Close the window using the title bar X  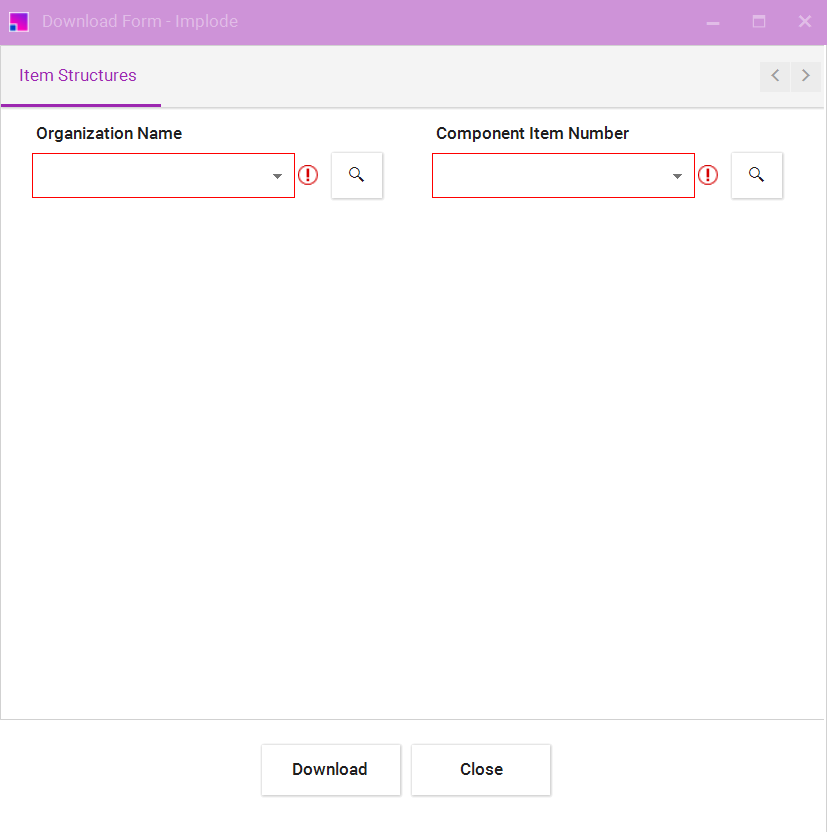(x=804, y=22)
